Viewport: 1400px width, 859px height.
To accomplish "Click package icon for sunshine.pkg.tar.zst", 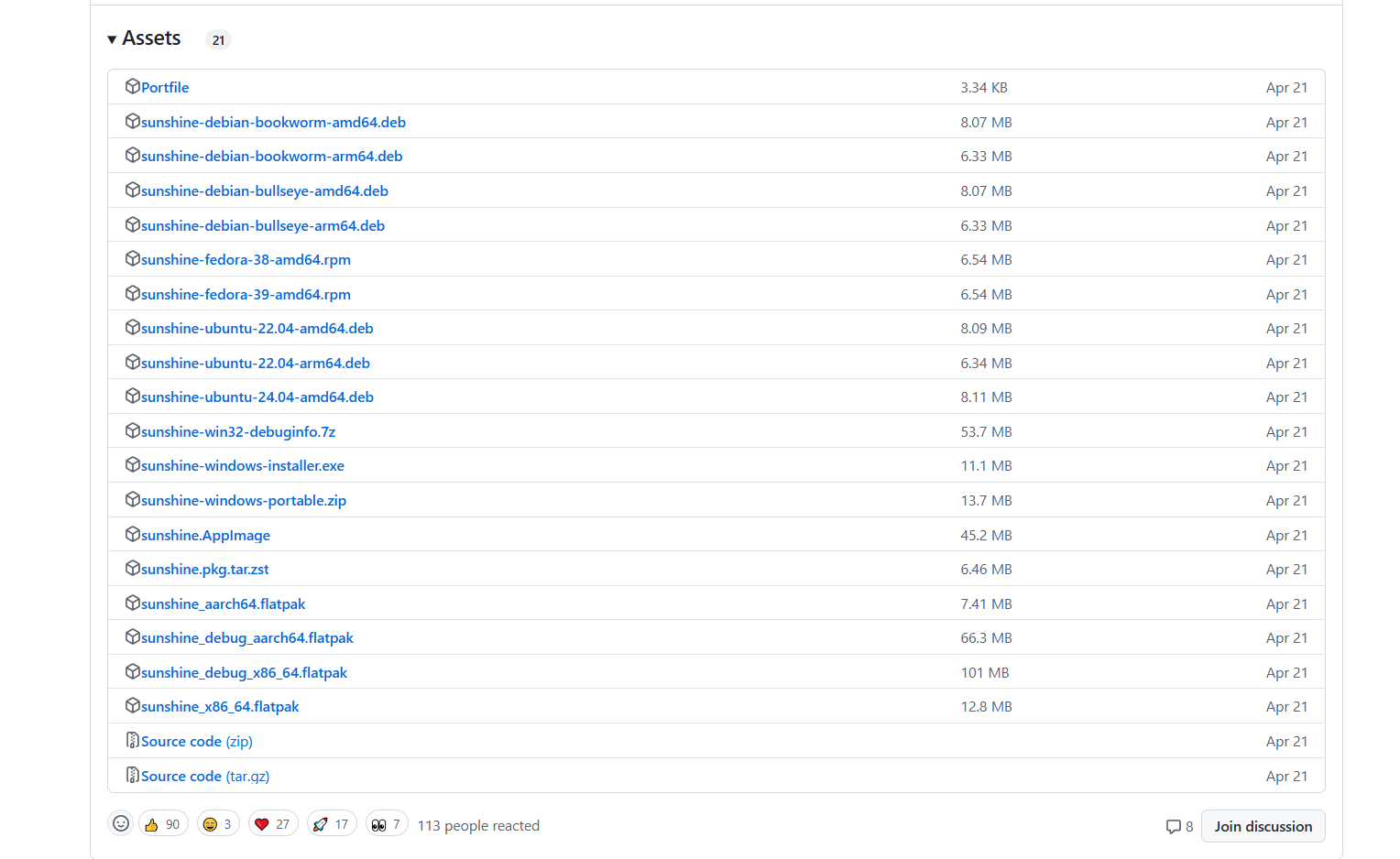I will 133,568.
